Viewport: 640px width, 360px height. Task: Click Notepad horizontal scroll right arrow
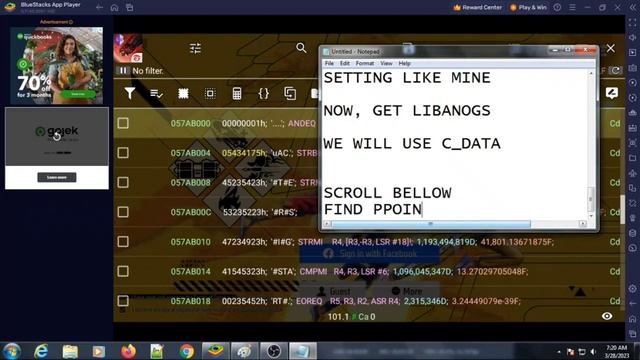coord(582,224)
